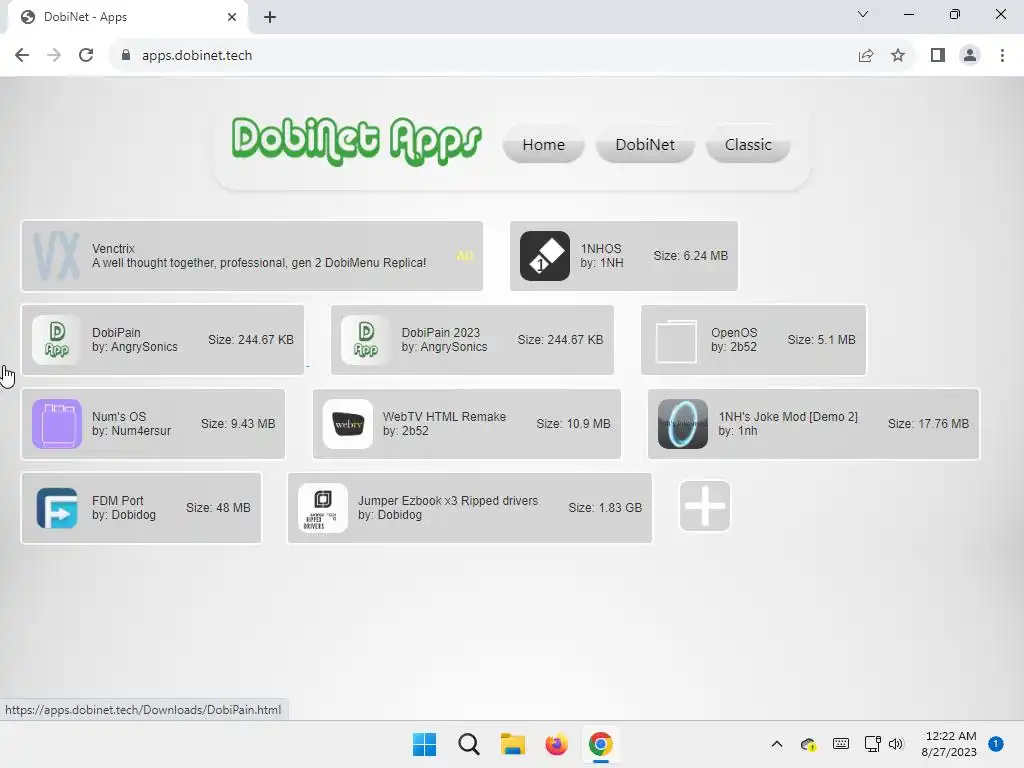Open taskbar Search magnifier
The height and width of the screenshot is (768, 1024).
[469, 744]
